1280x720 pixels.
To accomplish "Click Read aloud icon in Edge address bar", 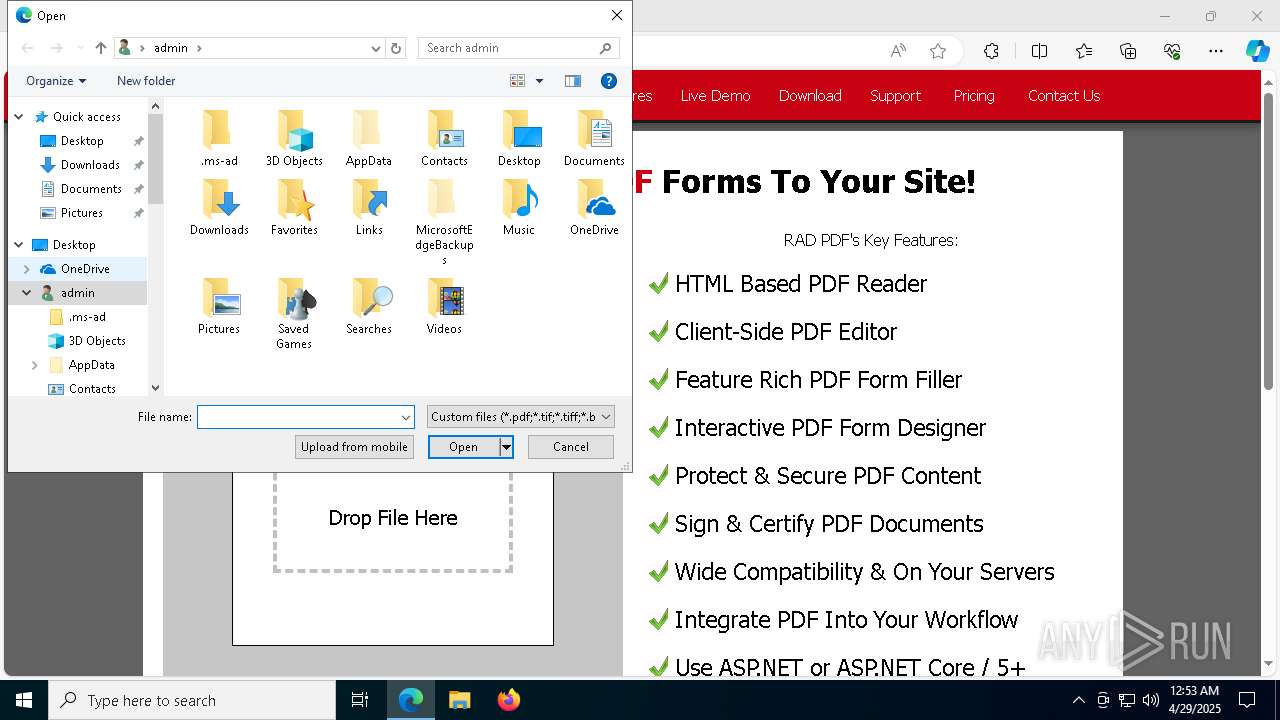I will (898, 51).
